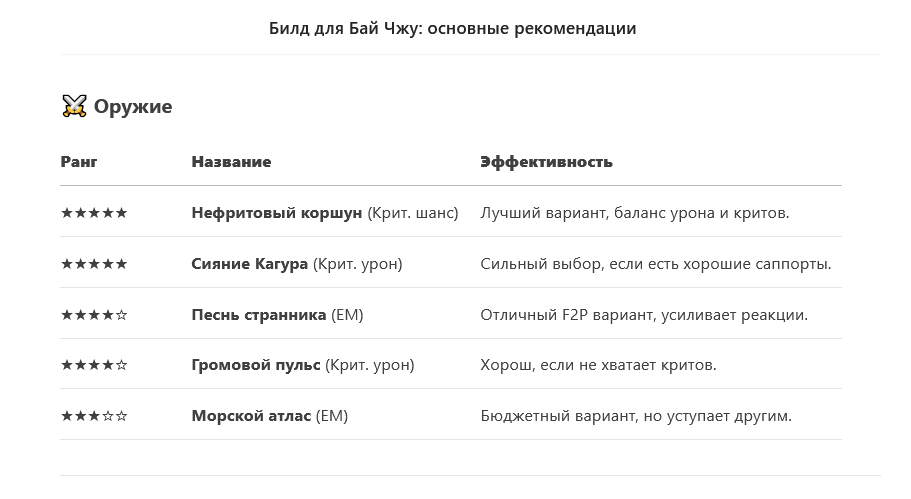Click the five-star rating in Сияние Кагура row
Image resolution: width=911 pixels, height=499 pixels.
coord(94,264)
